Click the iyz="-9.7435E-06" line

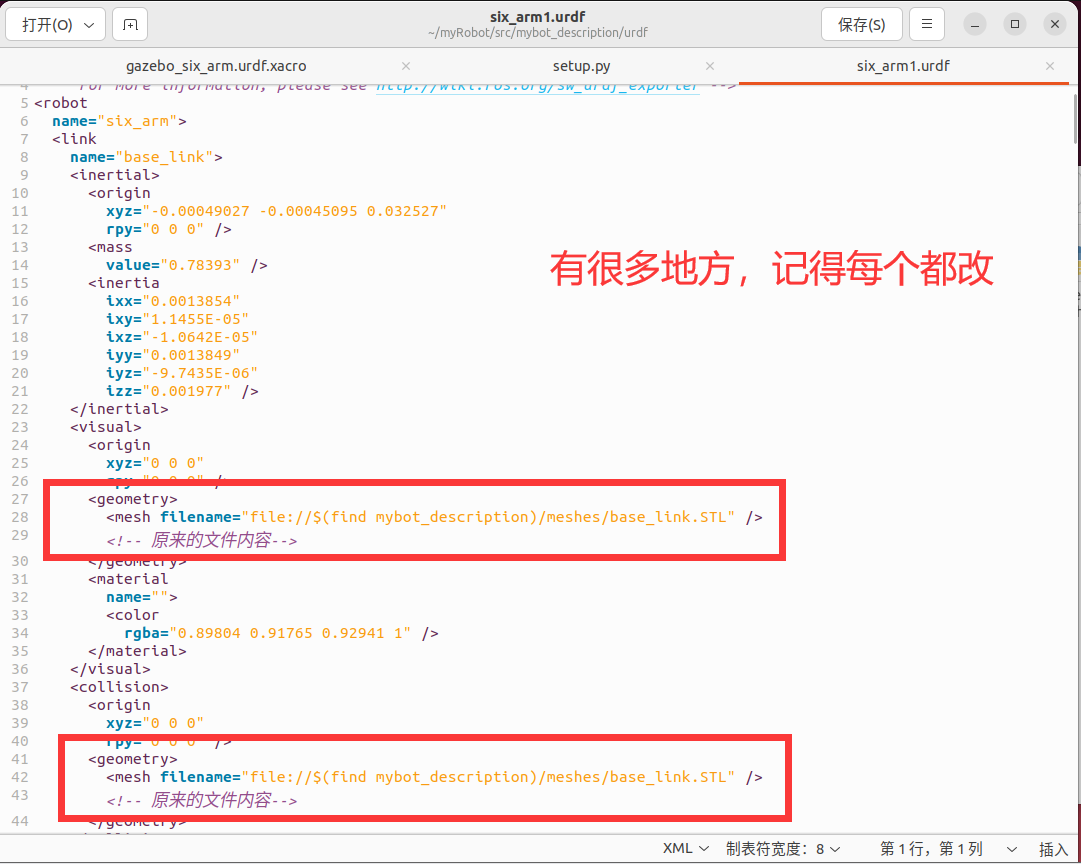point(182,373)
